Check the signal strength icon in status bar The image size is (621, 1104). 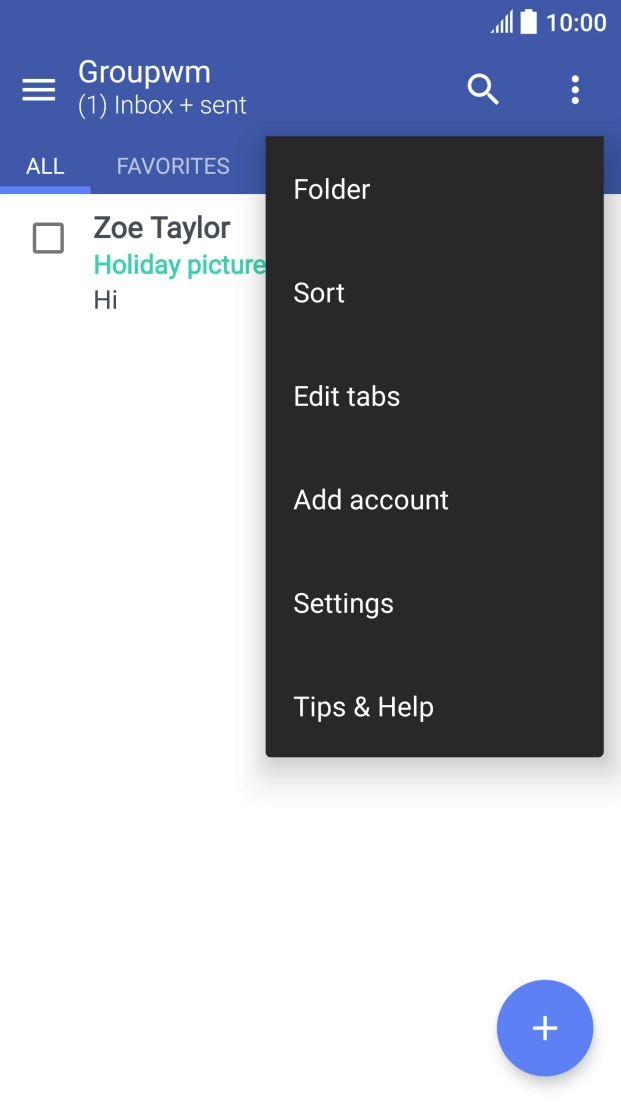(x=502, y=22)
